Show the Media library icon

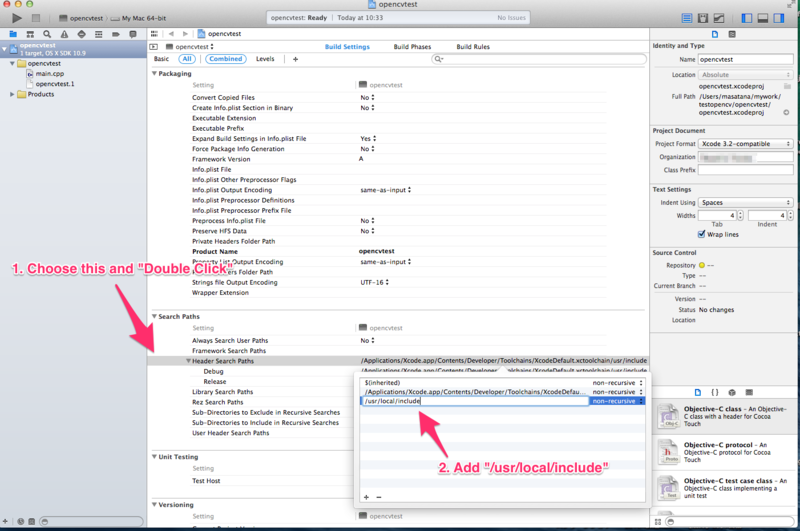pyautogui.click(x=749, y=392)
